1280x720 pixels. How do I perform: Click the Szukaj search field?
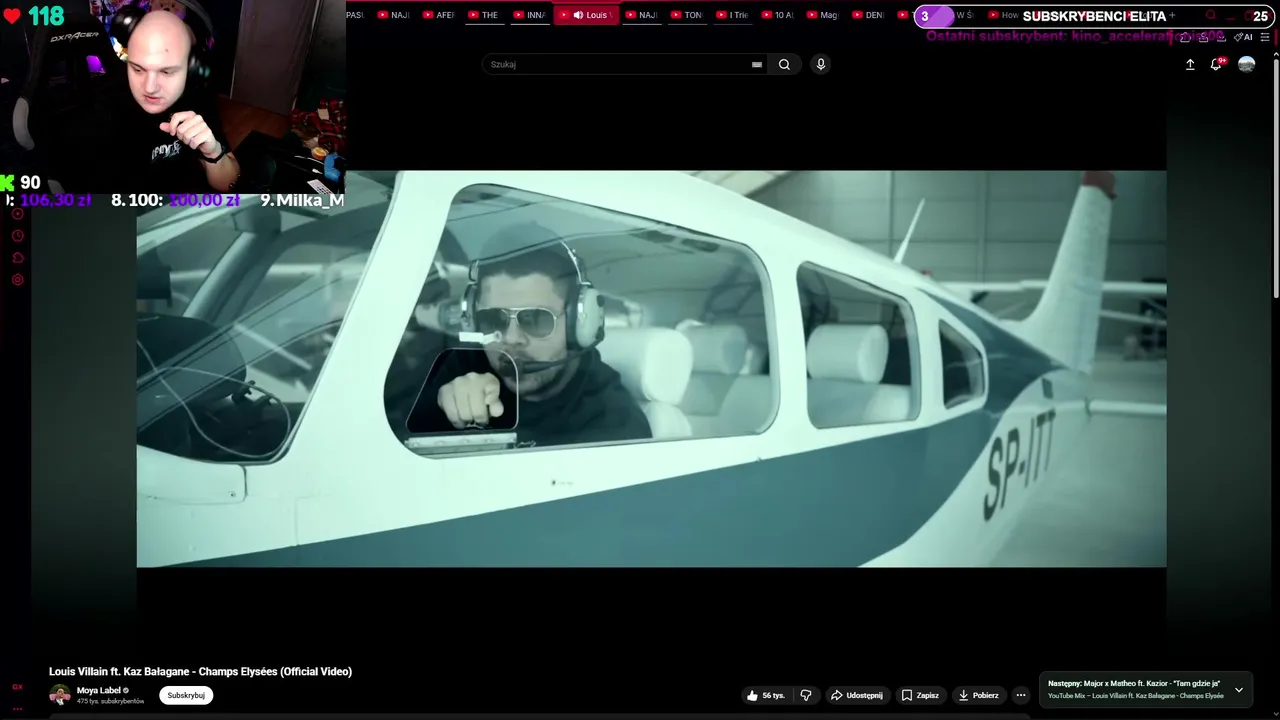(625, 64)
